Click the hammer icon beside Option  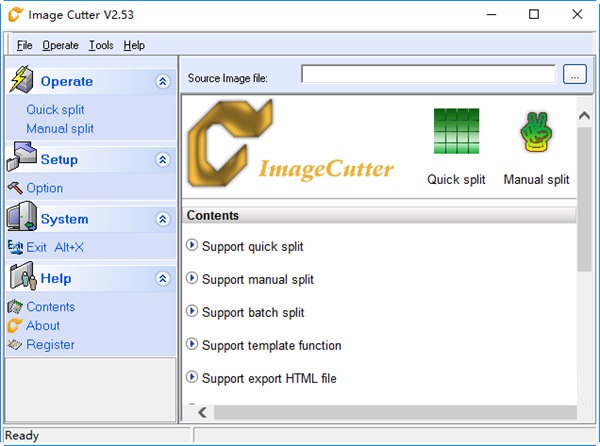pyautogui.click(x=15, y=188)
